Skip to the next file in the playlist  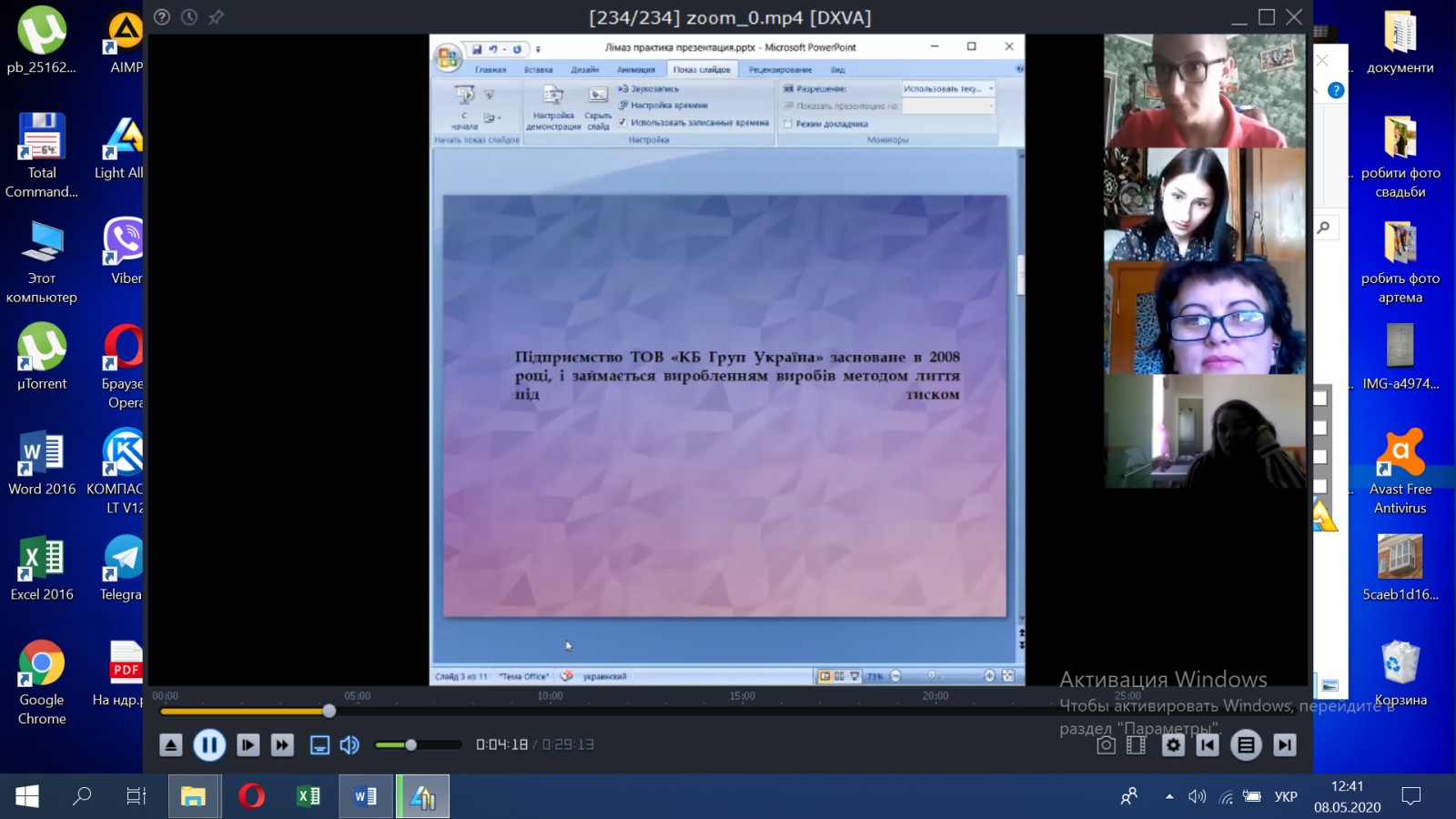tap(1284, 745)
